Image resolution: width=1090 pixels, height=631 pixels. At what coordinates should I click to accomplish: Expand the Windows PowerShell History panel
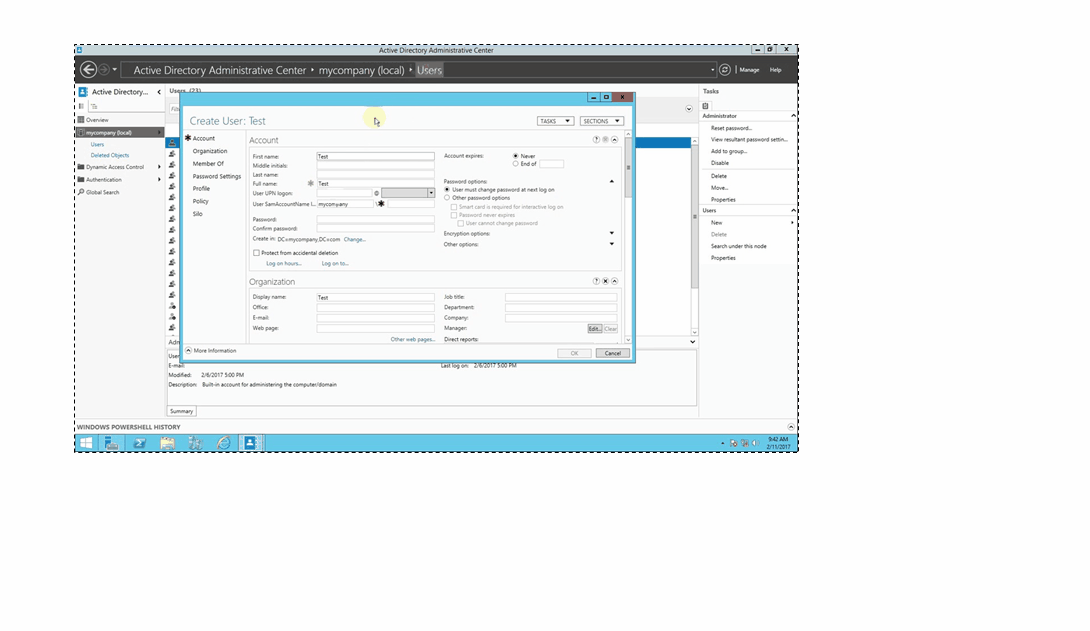[790, 427]
